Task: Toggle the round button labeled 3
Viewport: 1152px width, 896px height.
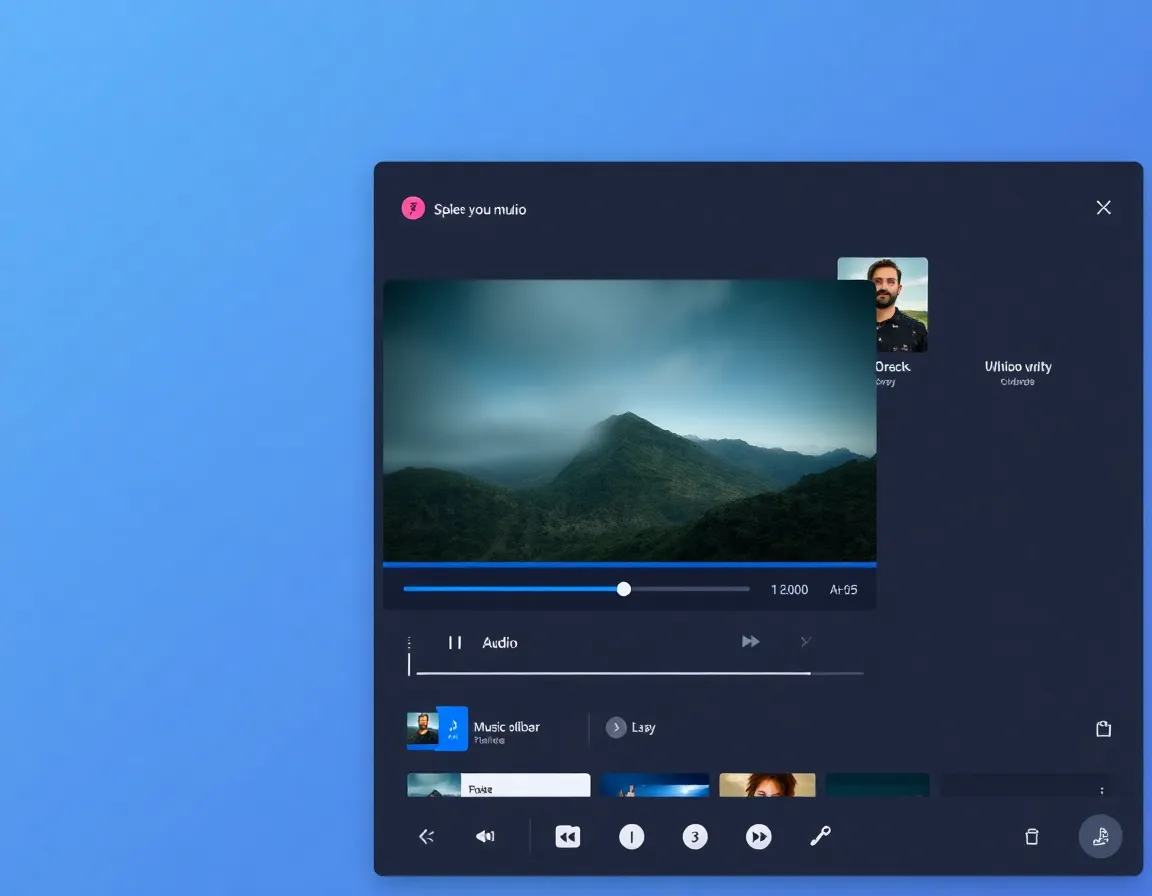Action: click(695, 837)
